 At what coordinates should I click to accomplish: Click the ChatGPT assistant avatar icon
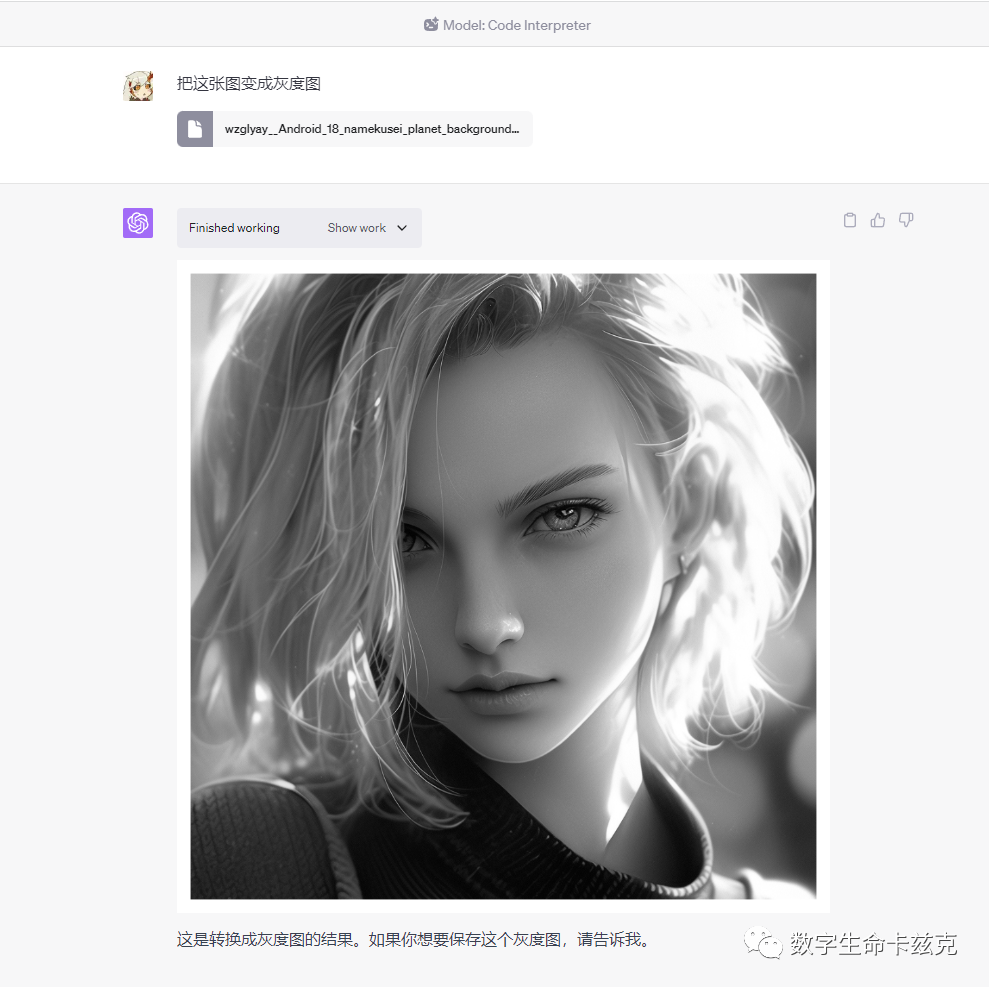click(138, 223)
